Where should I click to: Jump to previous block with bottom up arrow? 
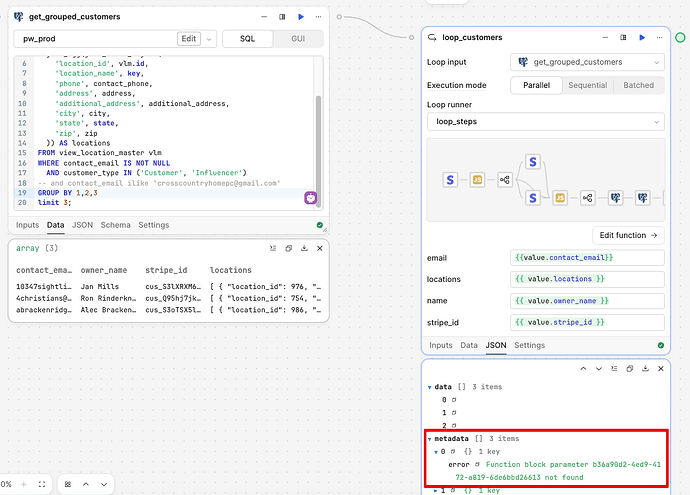[x=86, y=484]
